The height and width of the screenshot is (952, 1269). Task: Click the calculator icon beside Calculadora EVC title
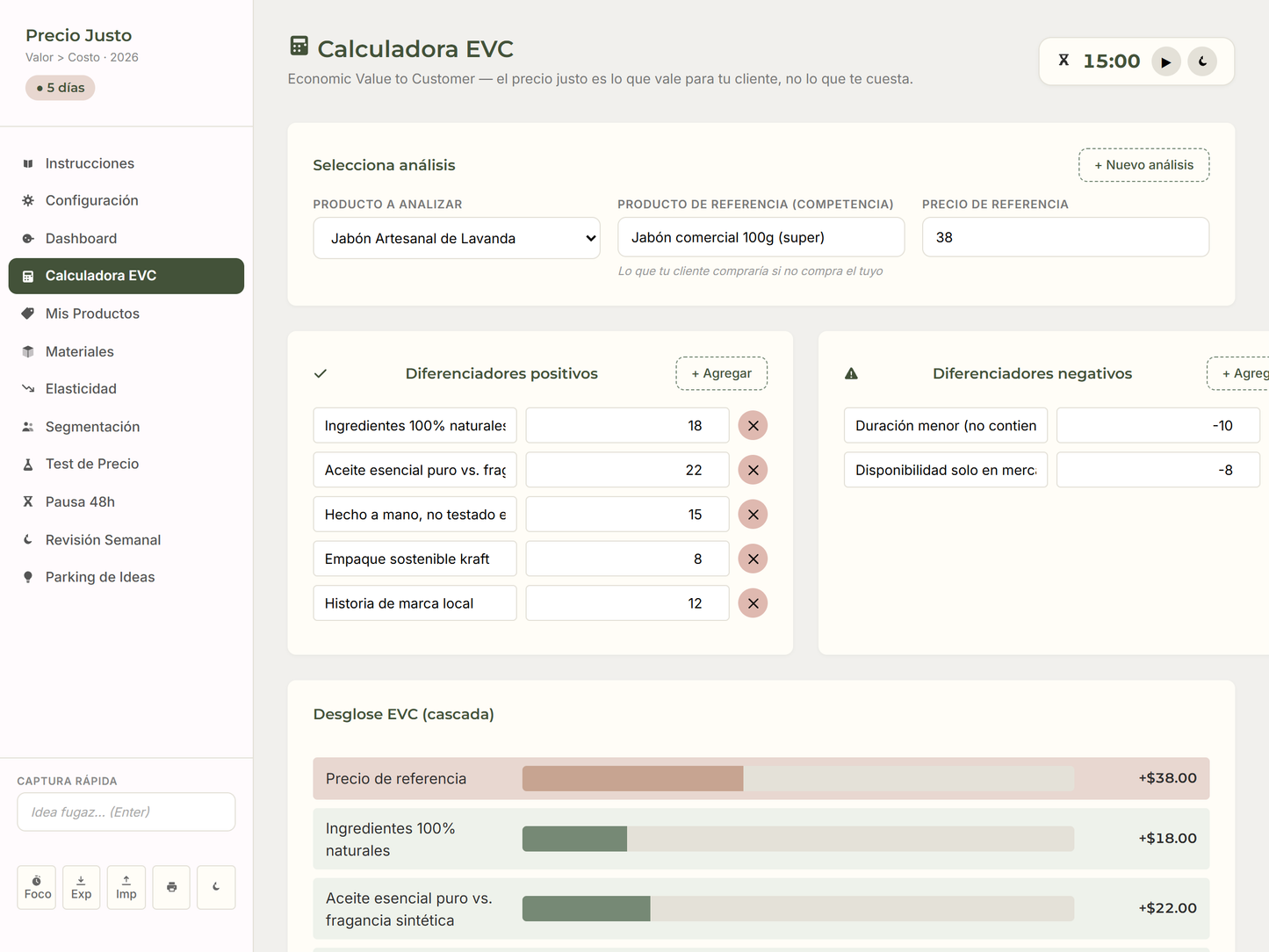[299, 46]
